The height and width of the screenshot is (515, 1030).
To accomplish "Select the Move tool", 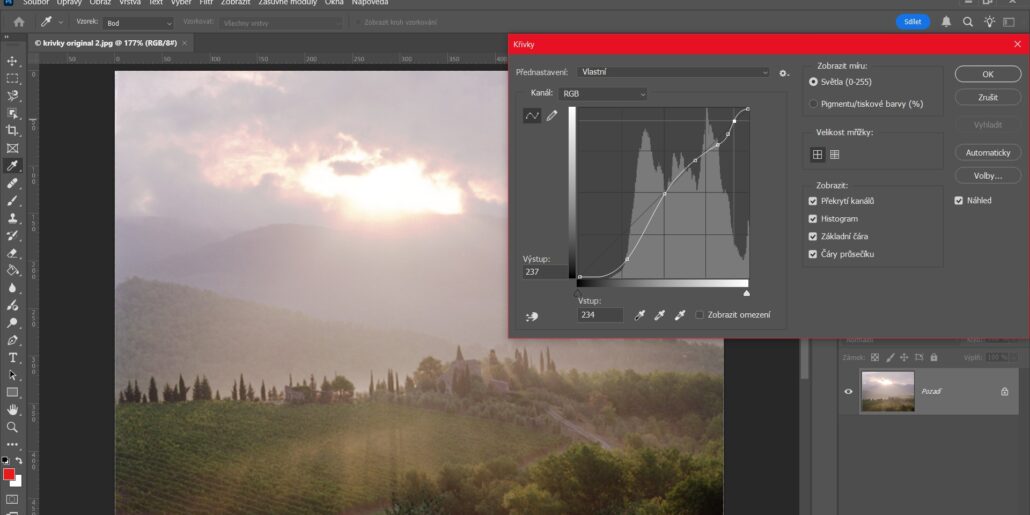I will point(12,61).
